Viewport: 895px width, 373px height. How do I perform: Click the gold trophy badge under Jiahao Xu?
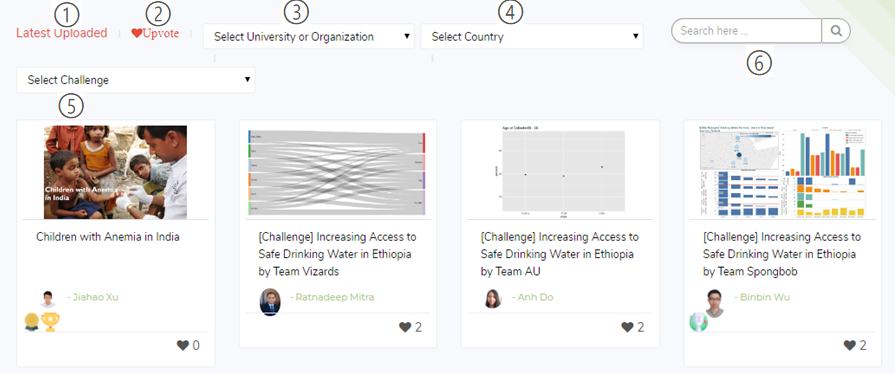[51, 322]
